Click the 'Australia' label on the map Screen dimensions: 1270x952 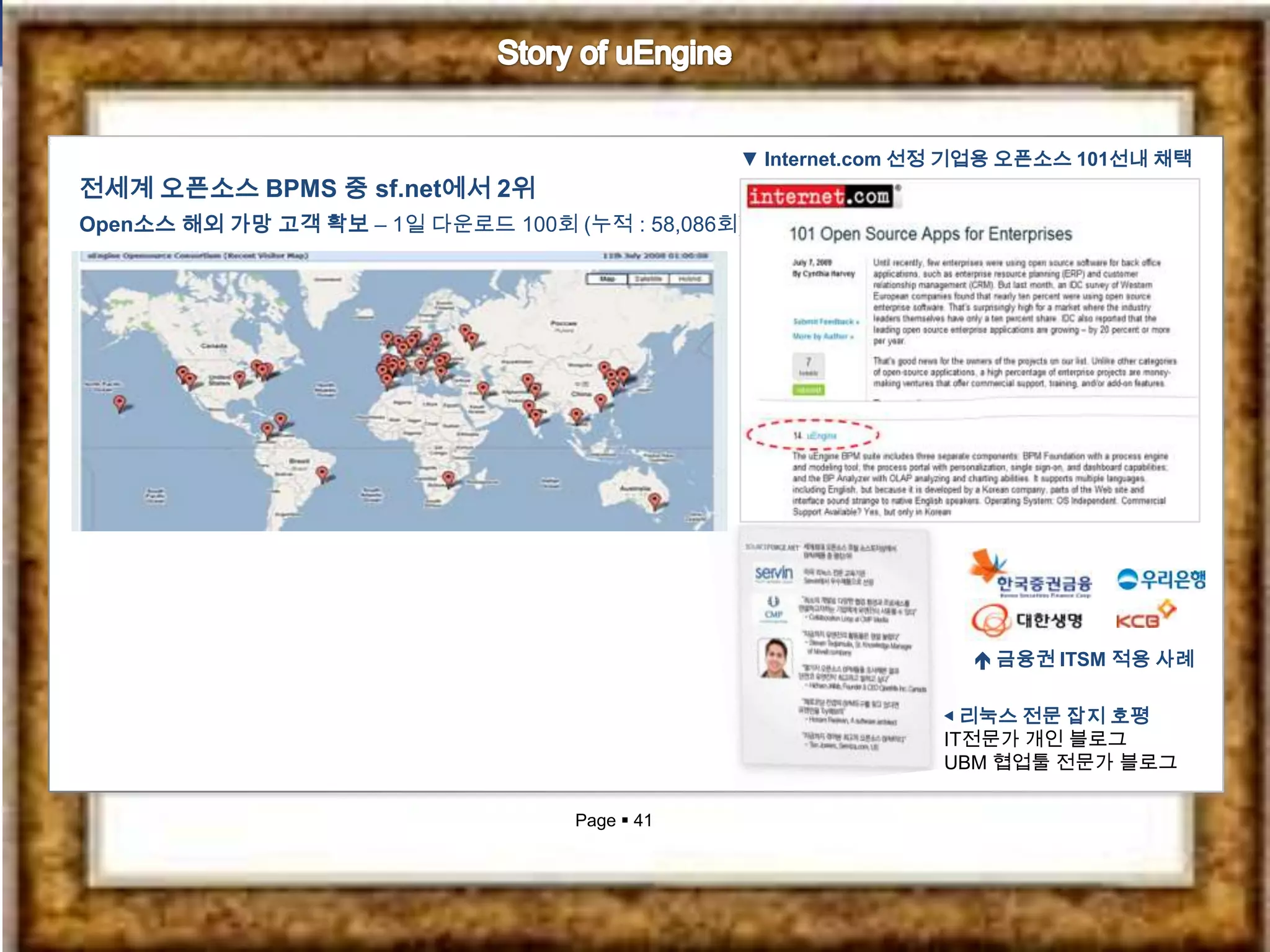tap(635, 488)
